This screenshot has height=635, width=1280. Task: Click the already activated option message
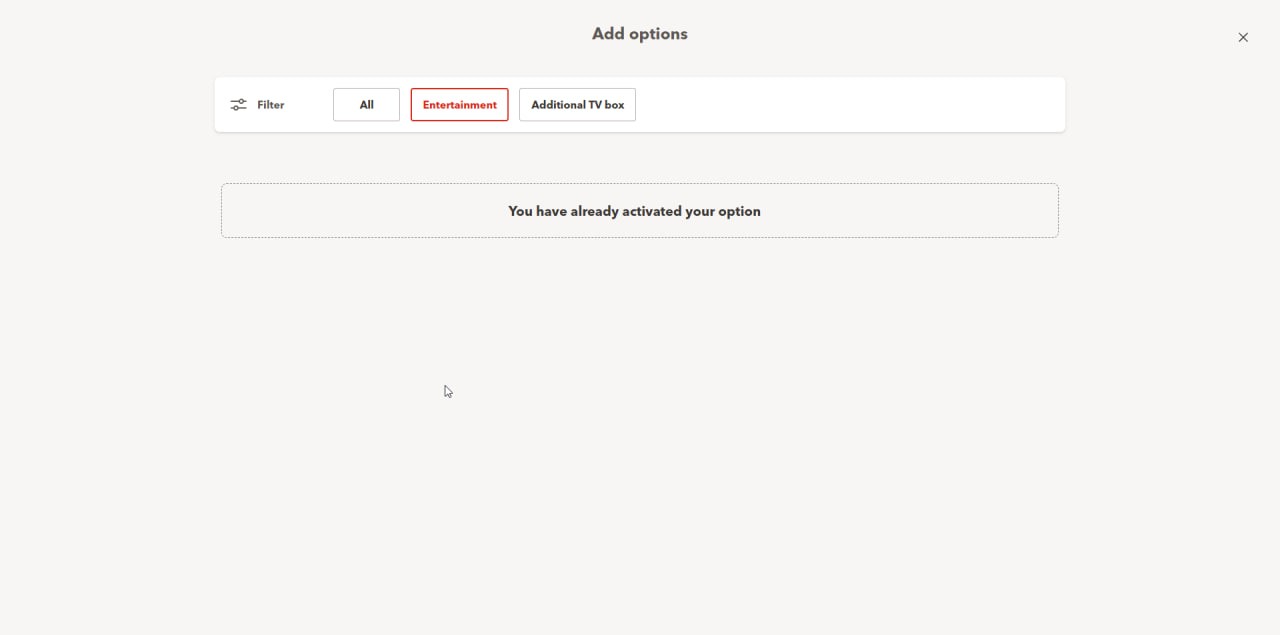point(634,211)
